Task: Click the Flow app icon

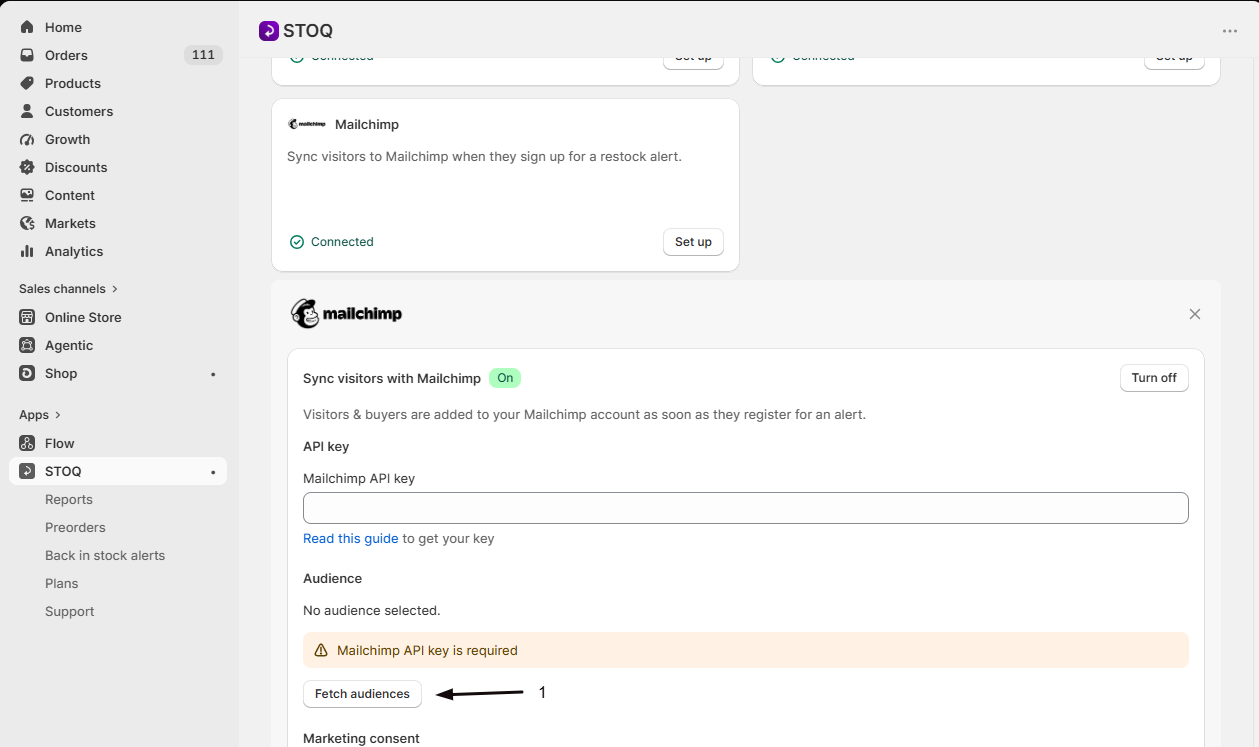Action: coord(27,443)
